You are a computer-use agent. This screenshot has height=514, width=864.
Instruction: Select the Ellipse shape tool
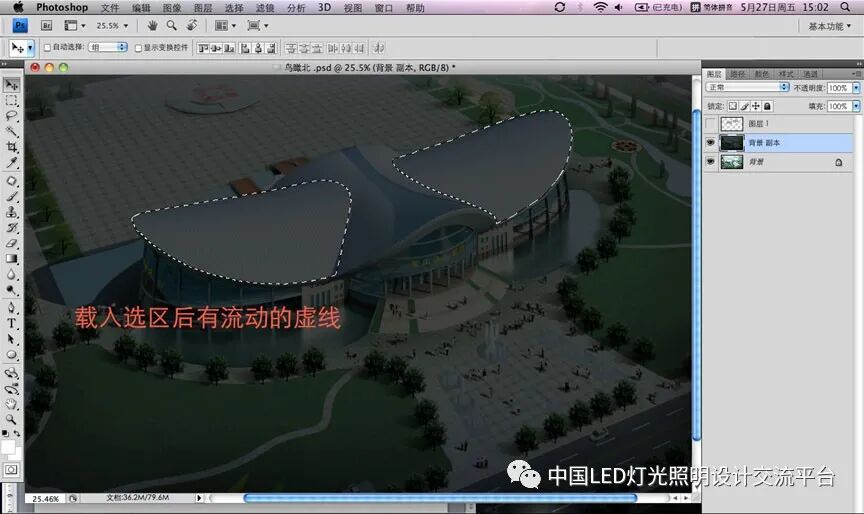click(x=12, y=355)
